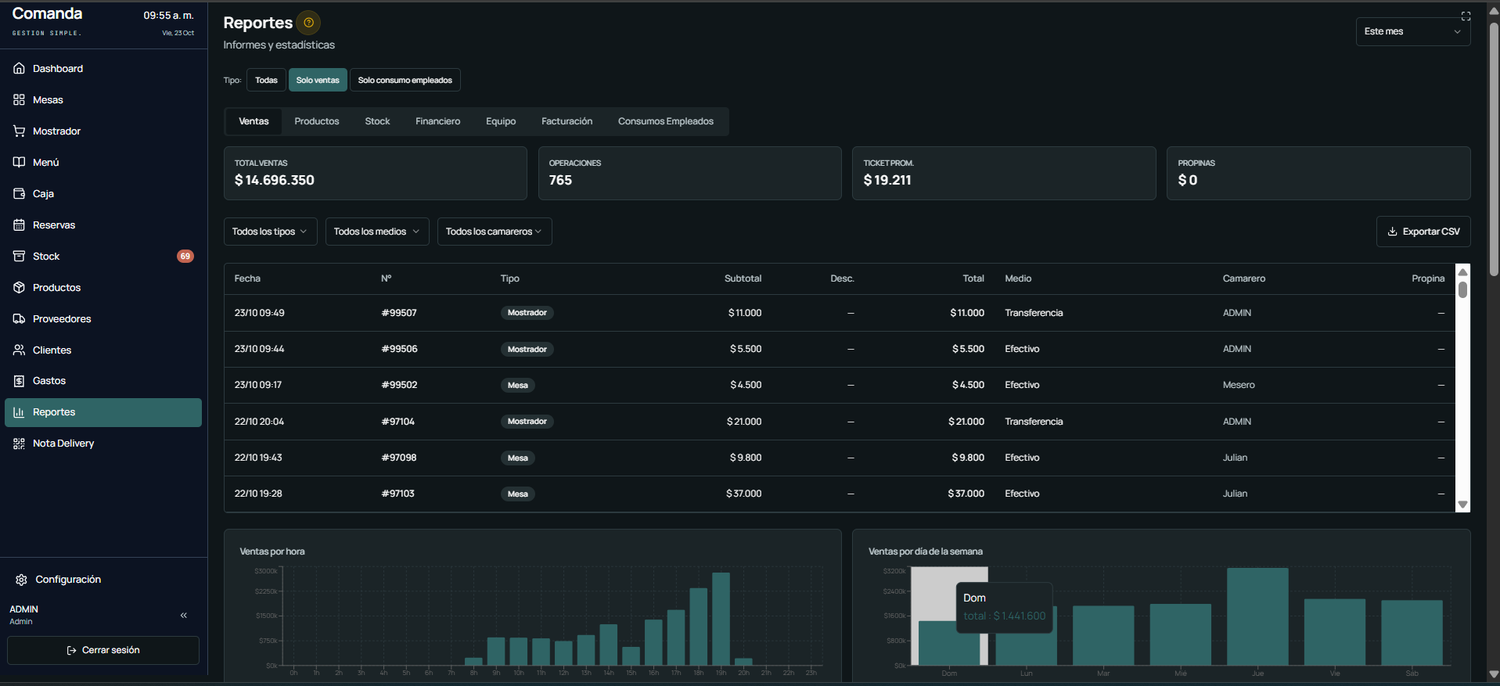Click the Nota Delivery QR icon

pyautogui.click(x=19, y=443)
